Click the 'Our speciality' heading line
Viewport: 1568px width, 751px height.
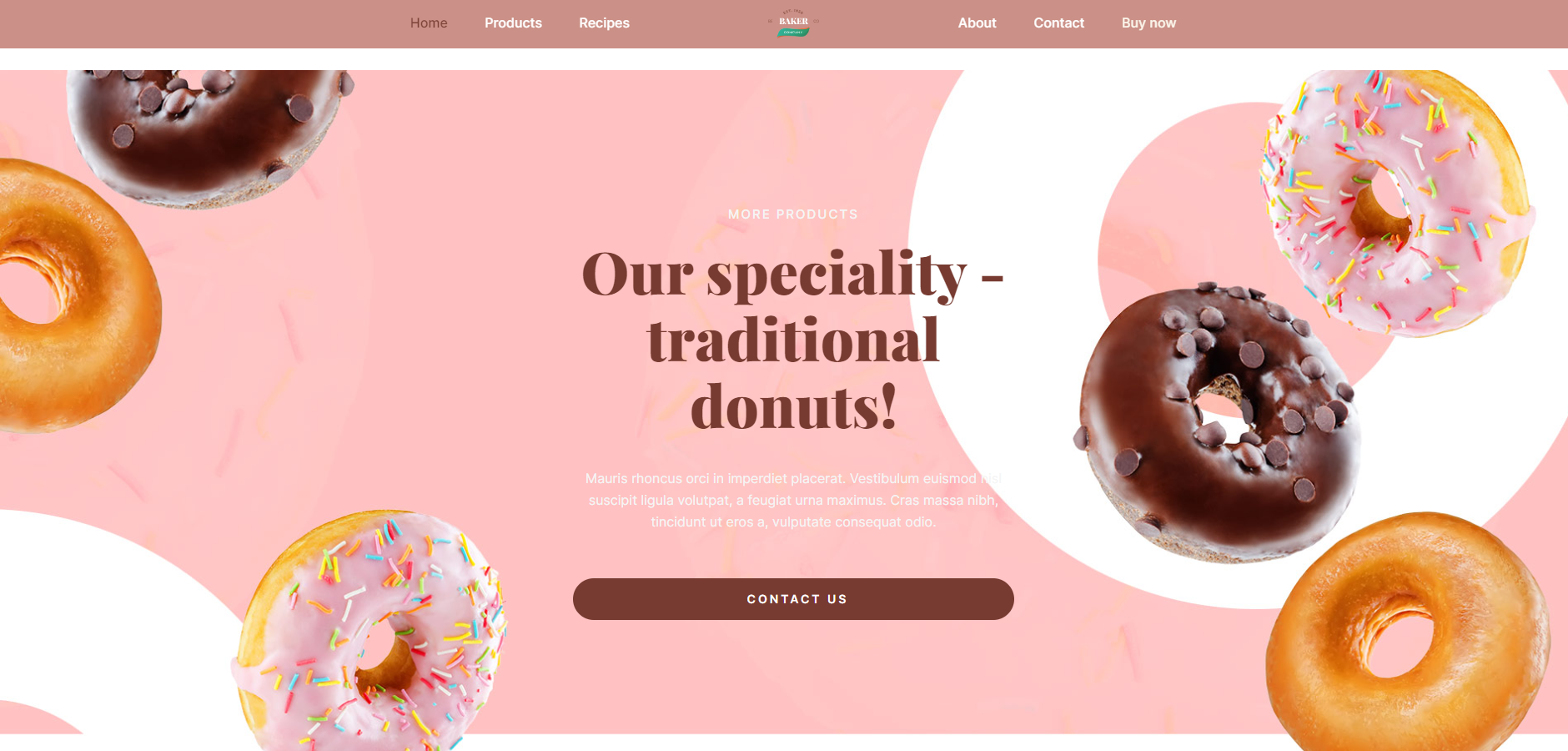click(793, 274)
